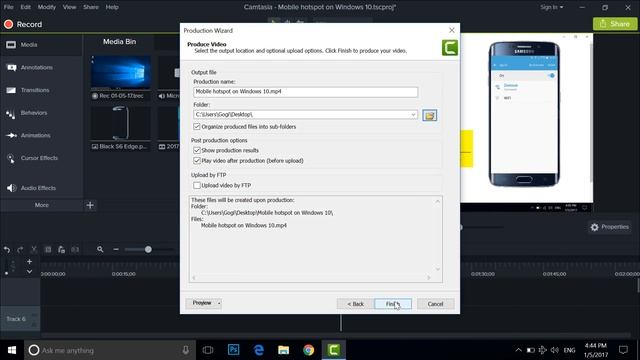Image resolution: width=640 pixels, height=360 pixels.
Task: Click the Back button in wizard
Action: point(356,304)
